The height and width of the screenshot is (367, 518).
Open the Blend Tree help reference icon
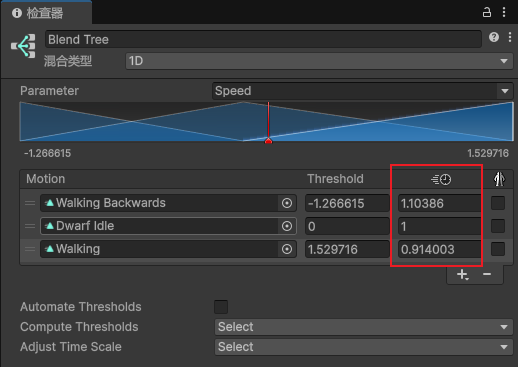pyautogui.click(x=494, y=37)
